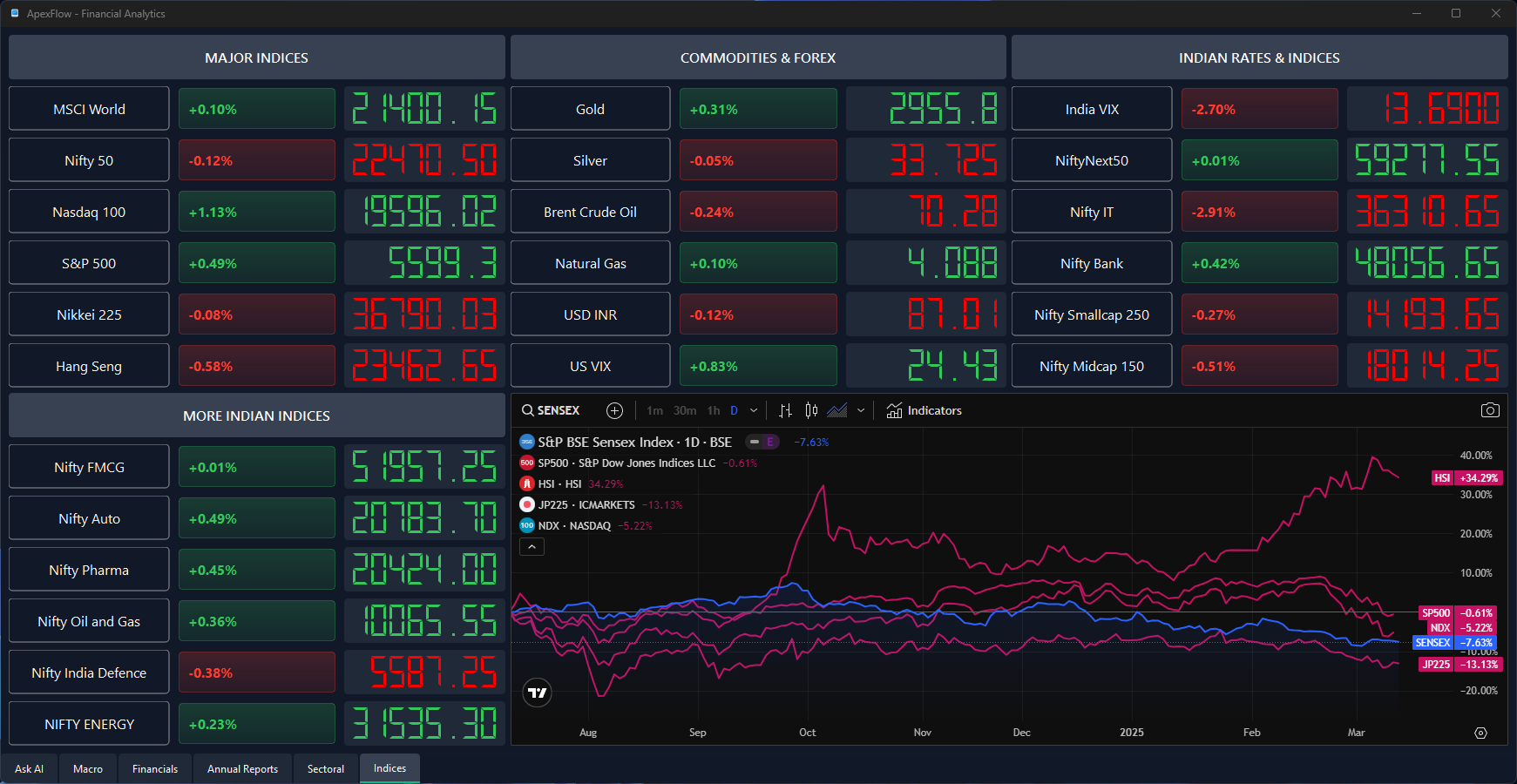Click the JP225 legend logo icon
Screen dimensions: 1517x784
527,504
